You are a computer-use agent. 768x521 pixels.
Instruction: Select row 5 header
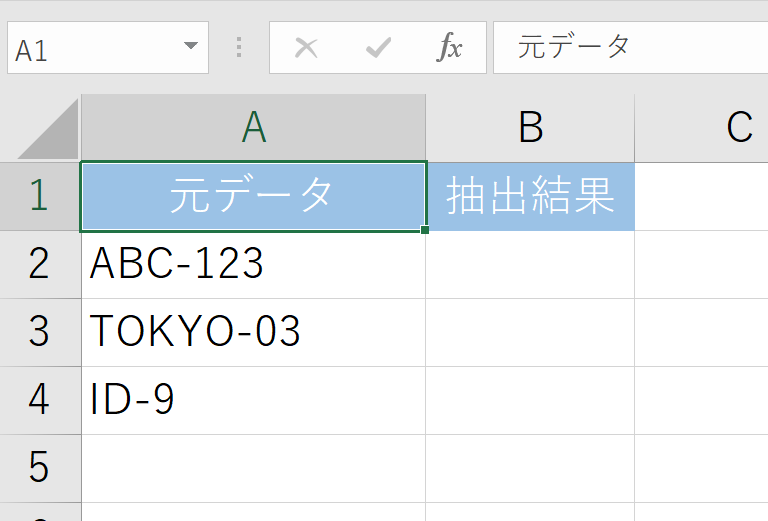coord(39,467)
